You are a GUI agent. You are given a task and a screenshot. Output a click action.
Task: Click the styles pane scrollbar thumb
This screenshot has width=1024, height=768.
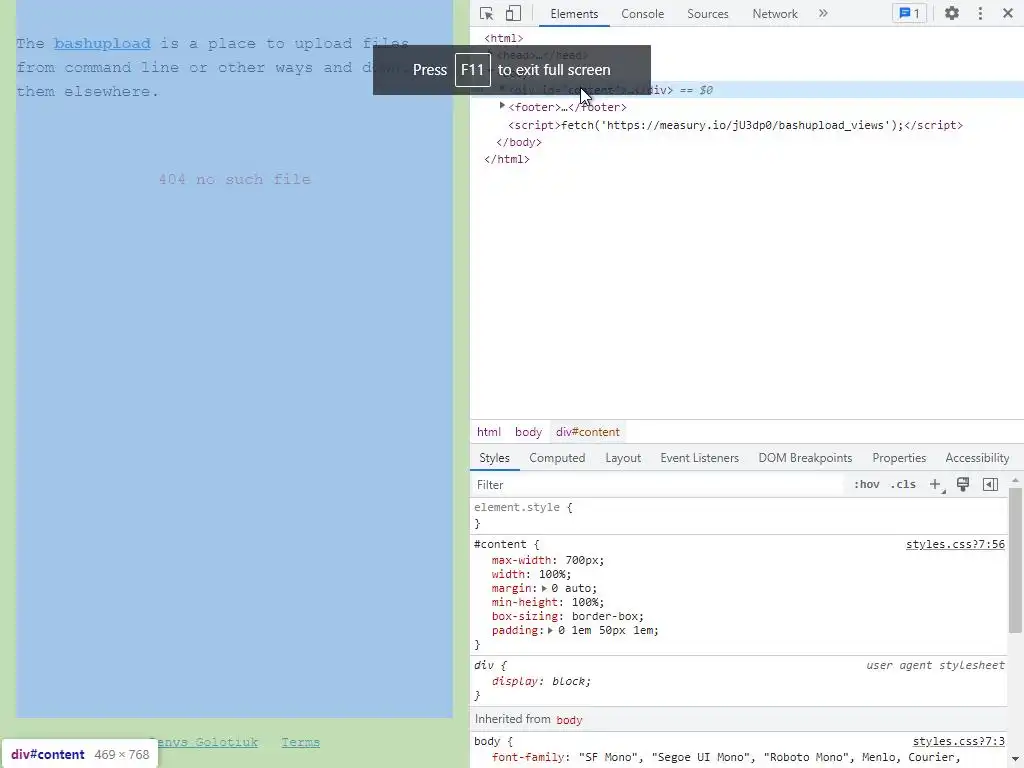click(x=1015, y=560)
